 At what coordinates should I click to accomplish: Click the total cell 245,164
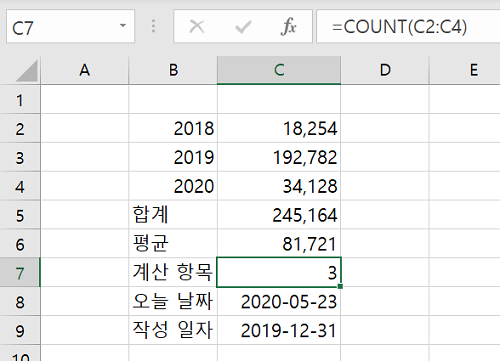[x=279, y=215]
